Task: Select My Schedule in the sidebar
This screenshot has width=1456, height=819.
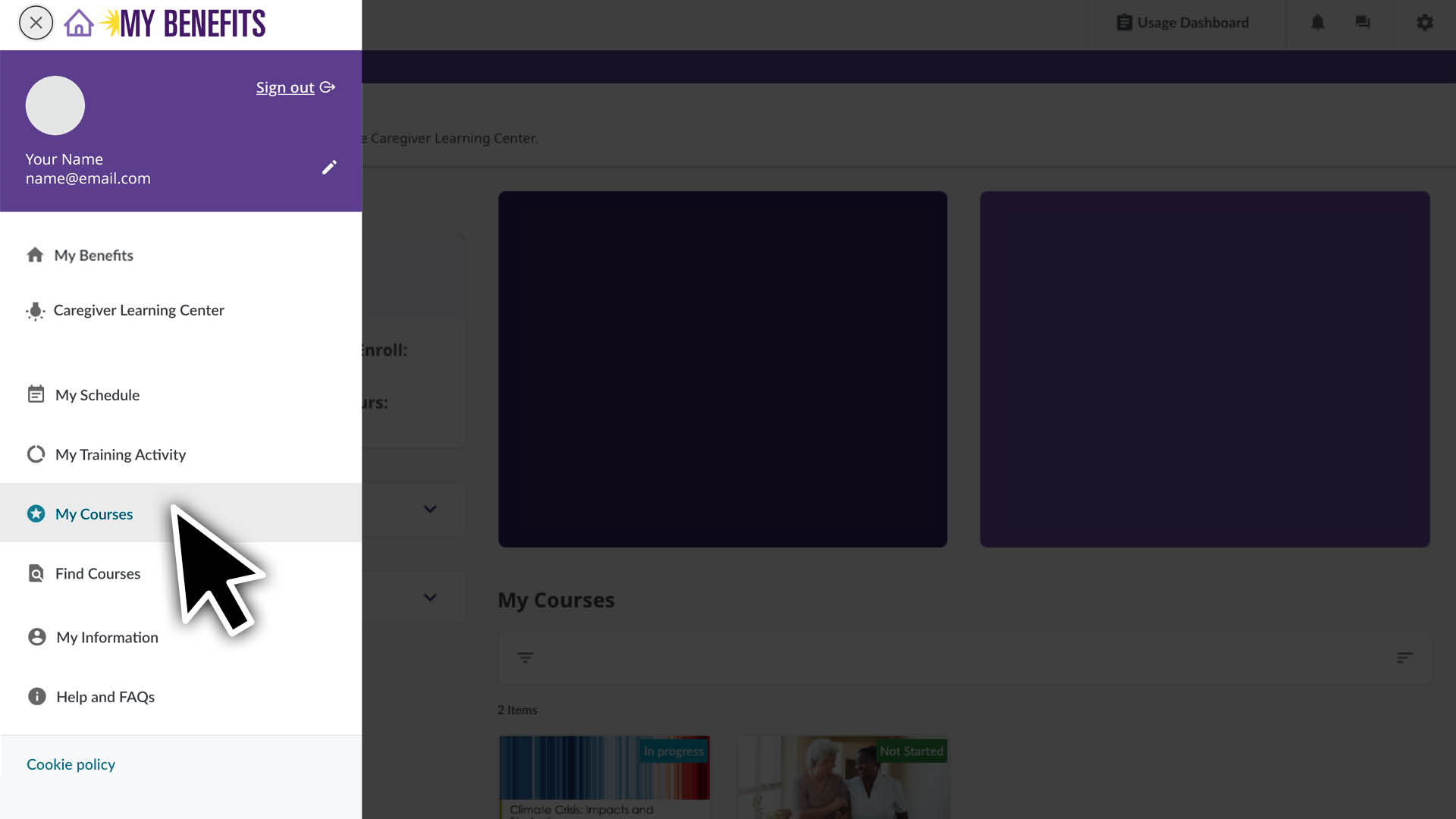Action: [96, 394]
